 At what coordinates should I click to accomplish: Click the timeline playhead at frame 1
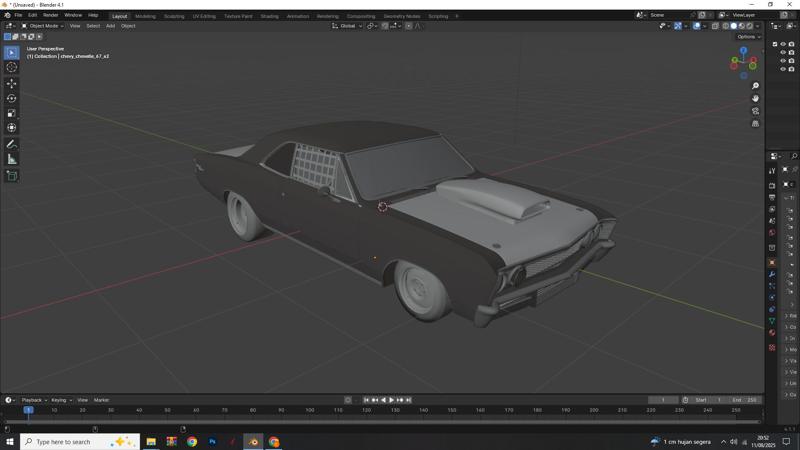29,410
